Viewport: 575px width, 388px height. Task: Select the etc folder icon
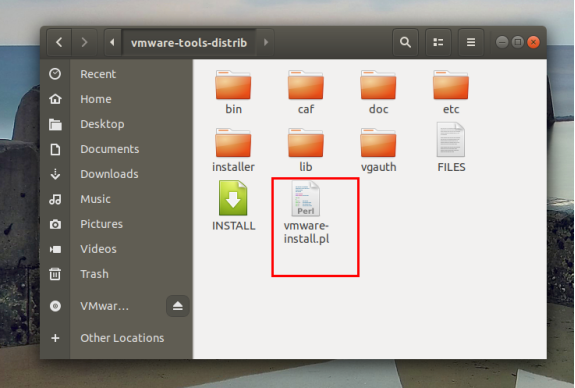pyautogui.click(x=451, y=85)
